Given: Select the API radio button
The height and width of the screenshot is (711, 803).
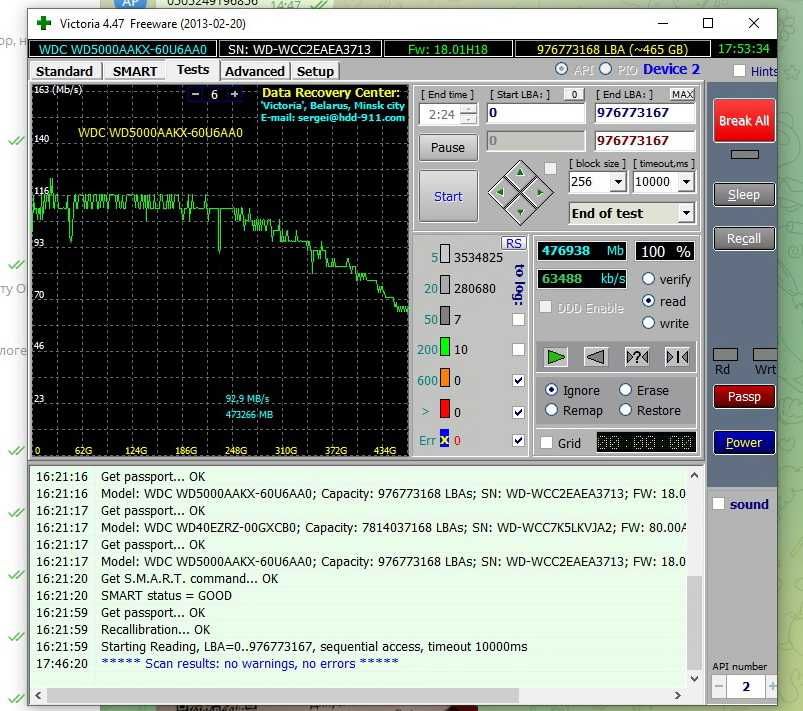Looking at the screenshot, I should pos(561,69).
